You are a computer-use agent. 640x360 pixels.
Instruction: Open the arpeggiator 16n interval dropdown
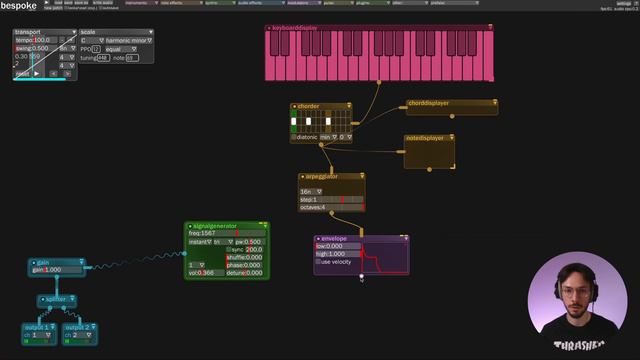click(x=311, y=191)
